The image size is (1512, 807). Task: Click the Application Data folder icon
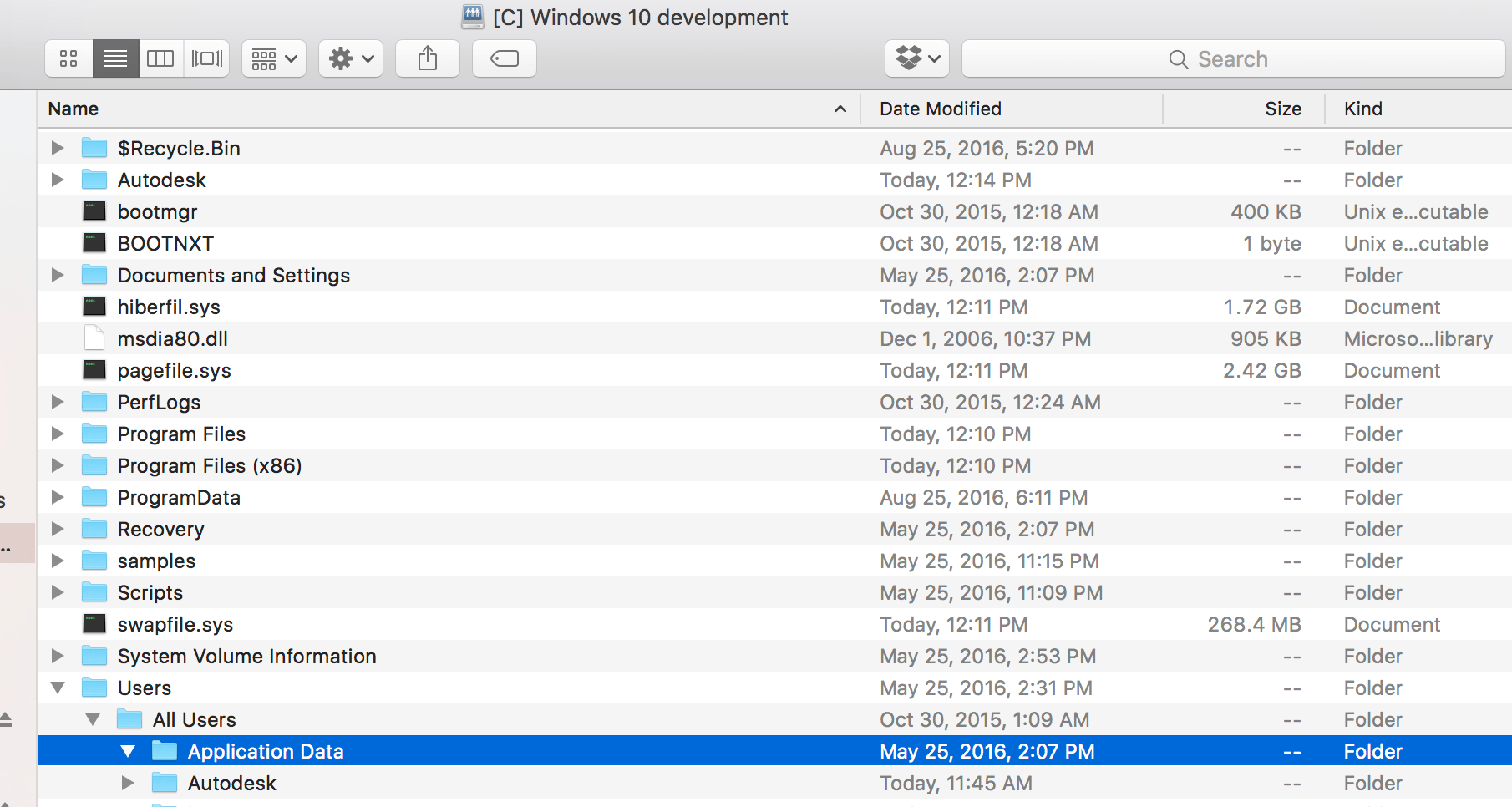[165, 751]
